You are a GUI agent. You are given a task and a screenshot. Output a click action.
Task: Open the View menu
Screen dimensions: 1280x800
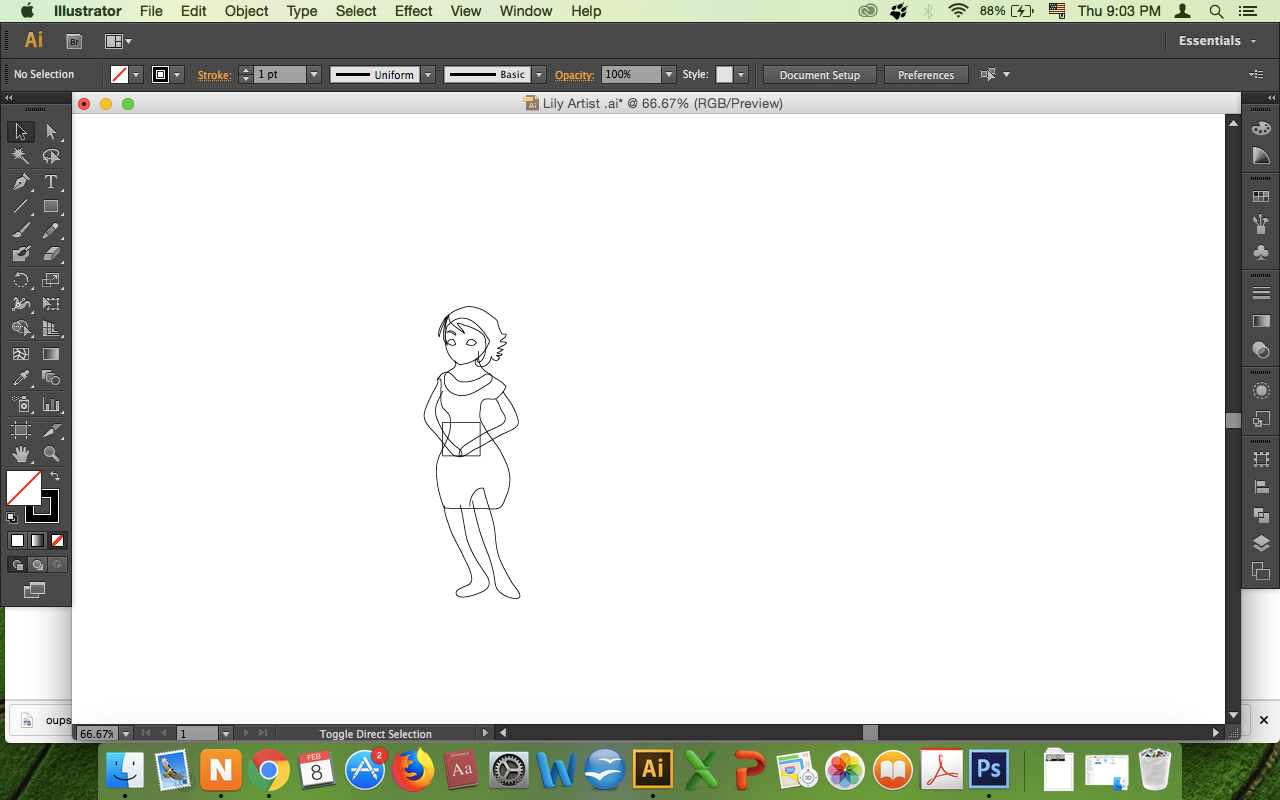point(466,11)
